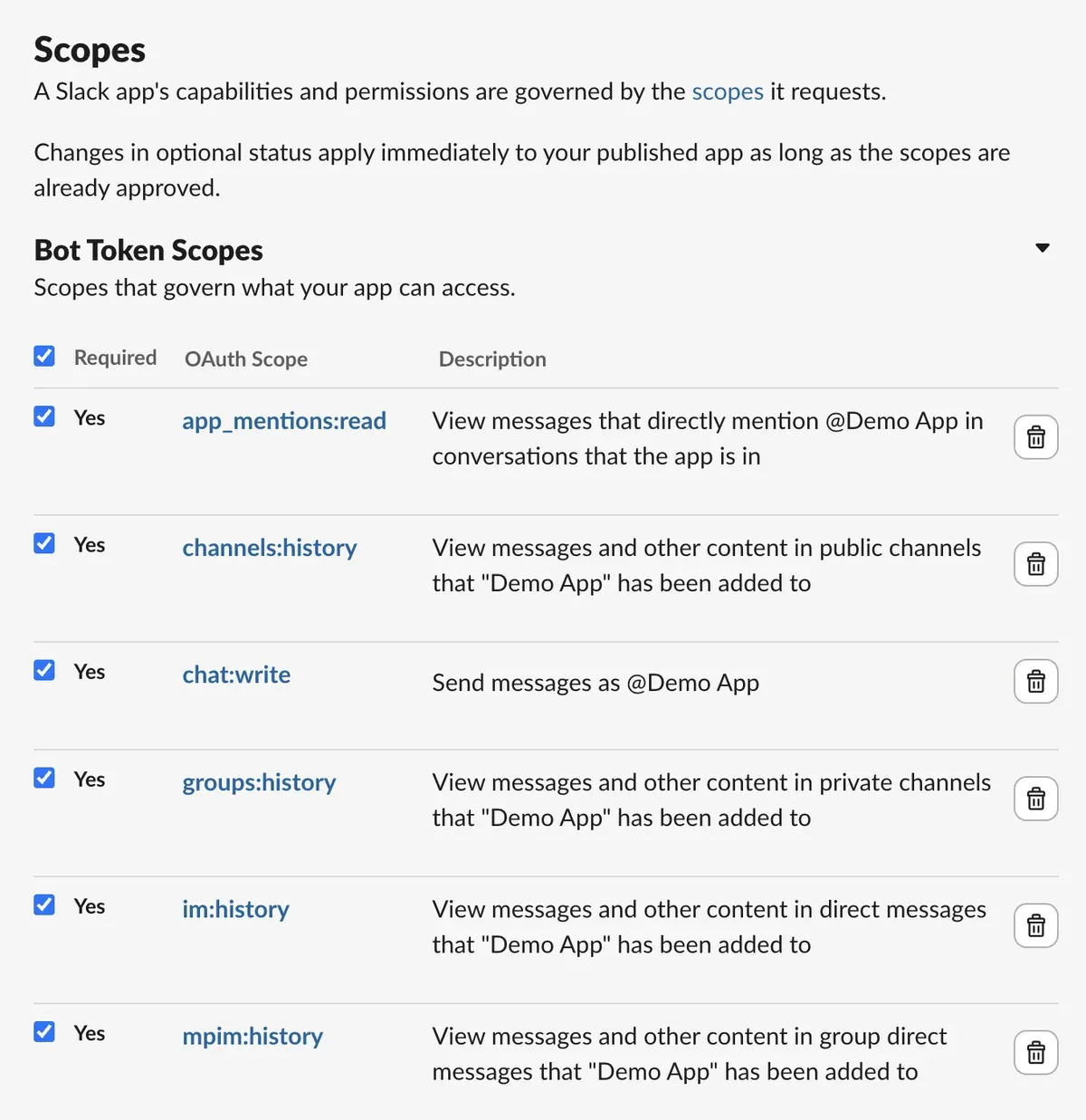Click description text for app_mentions:read row
Viewport: 1086px width, 1120px height.
(x=708, y=438)
